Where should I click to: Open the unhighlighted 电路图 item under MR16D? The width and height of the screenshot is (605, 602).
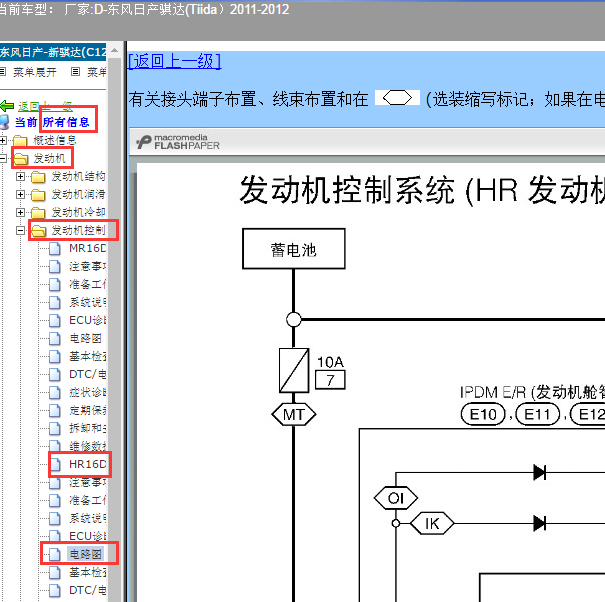coord(85,338)
